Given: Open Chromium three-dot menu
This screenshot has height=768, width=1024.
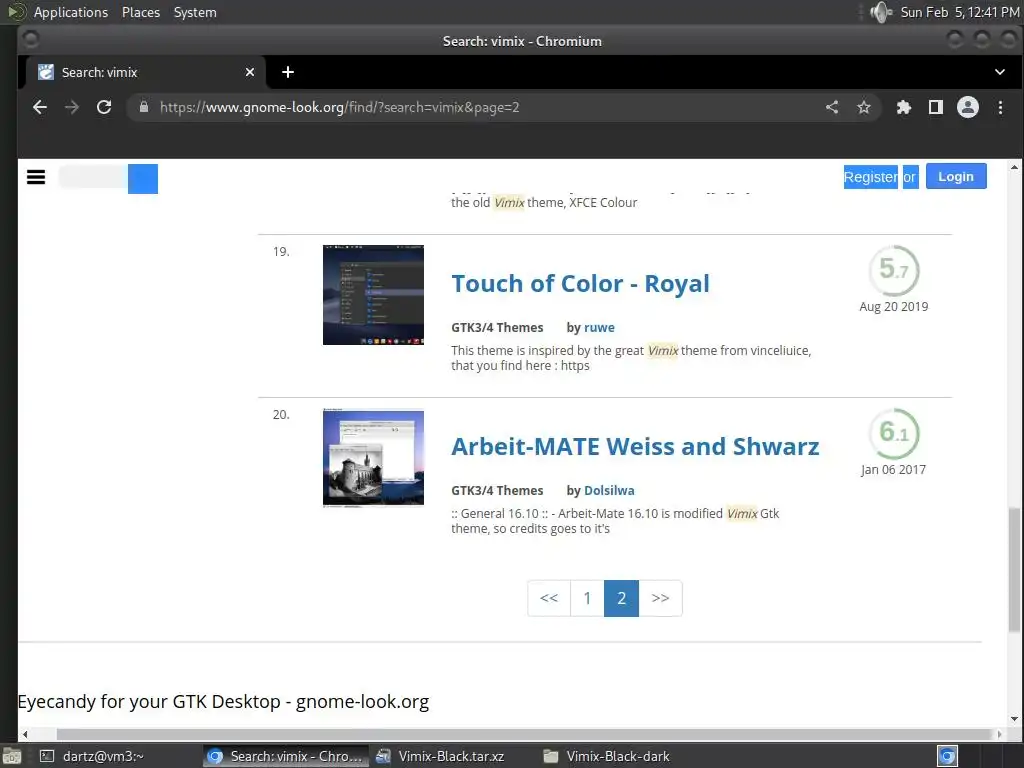Looking at the screenshot, I should (1000, 107).
